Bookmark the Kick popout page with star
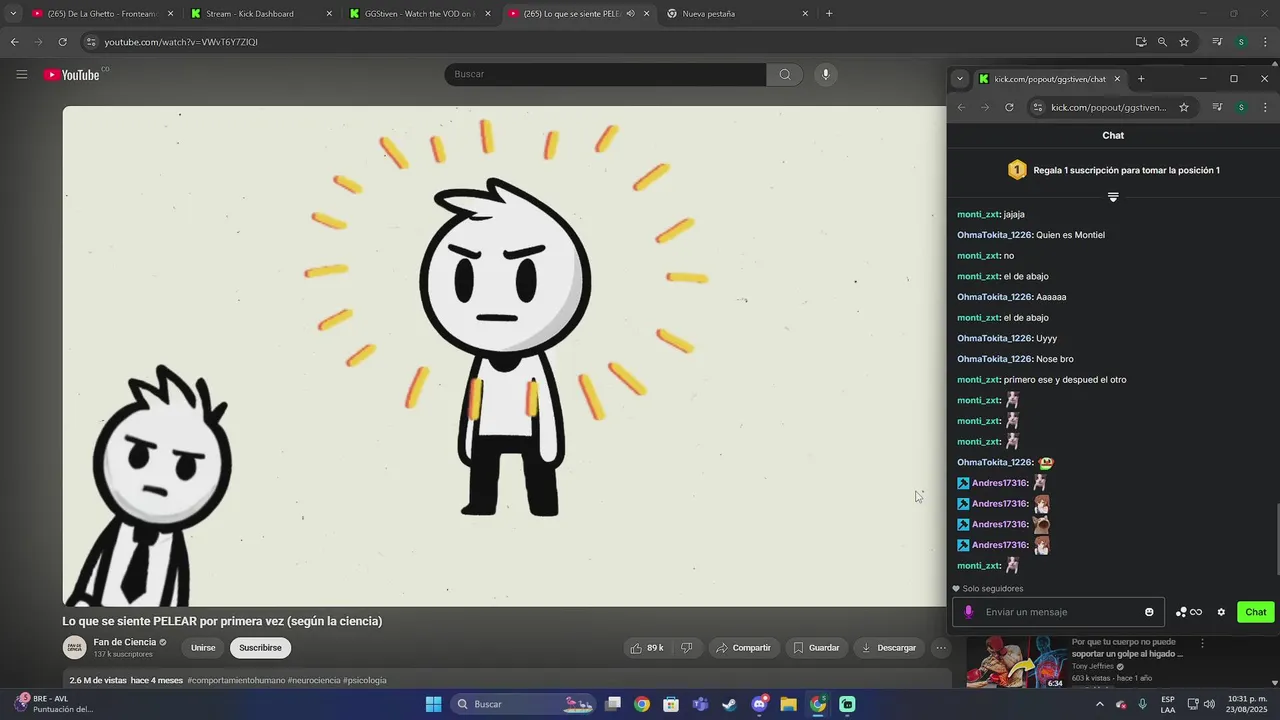This screenshot has width=1280, height=720. pos(1184,107)
